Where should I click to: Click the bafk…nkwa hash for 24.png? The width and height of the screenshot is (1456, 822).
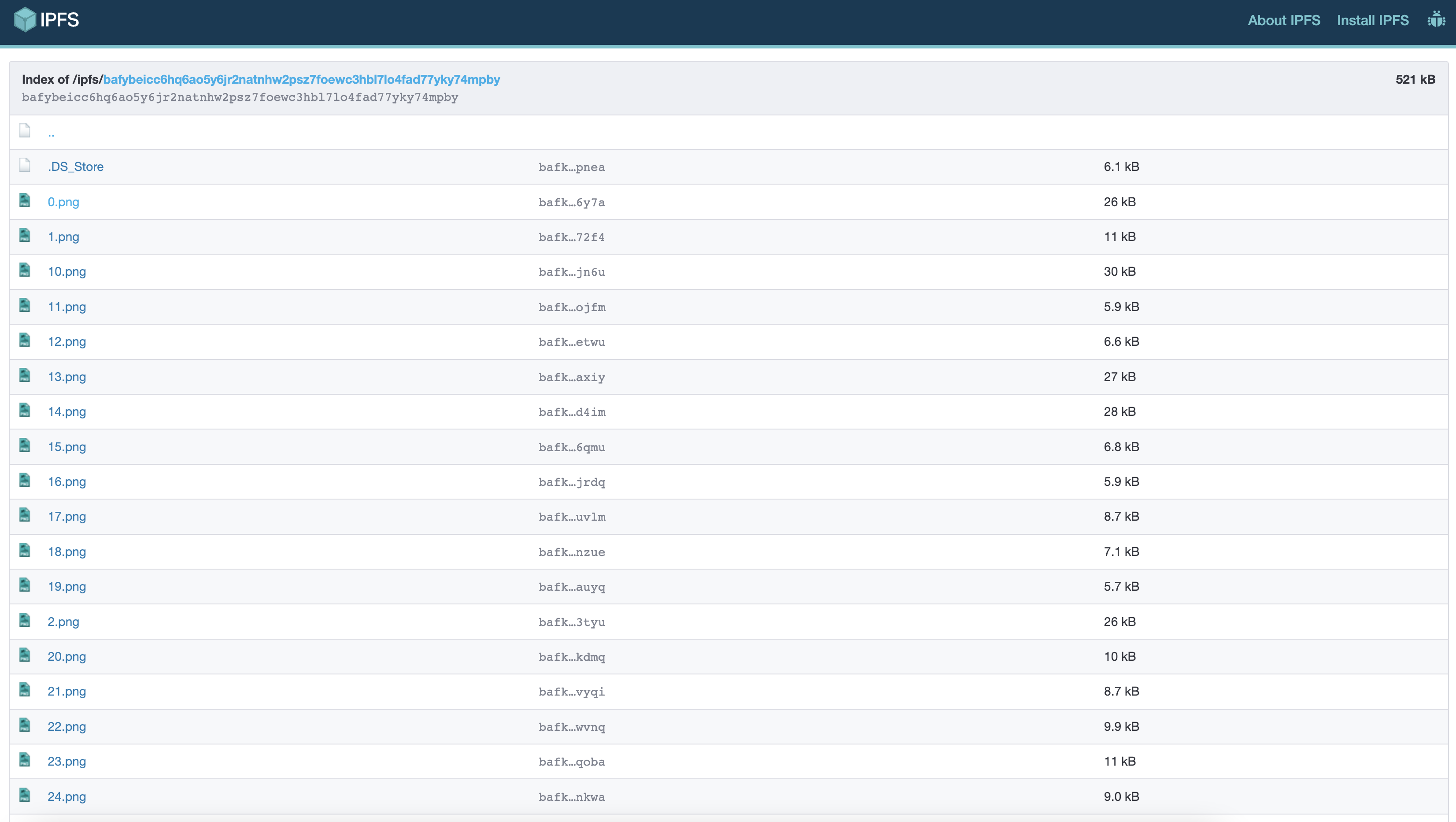572,797
